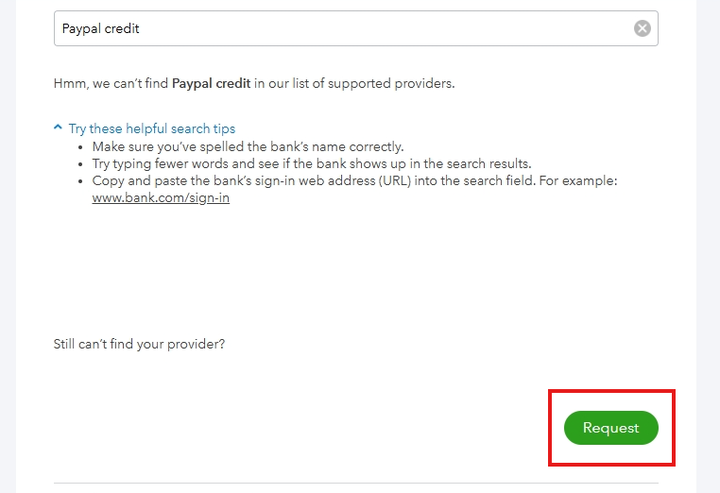Click the "Hmm, we can't find" message start

click(110, 83)
